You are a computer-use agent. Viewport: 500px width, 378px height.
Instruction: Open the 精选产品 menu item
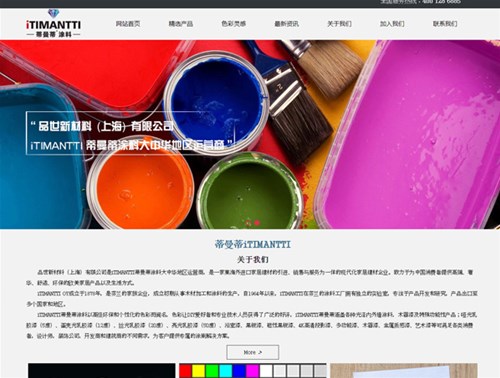coord(181,24)
